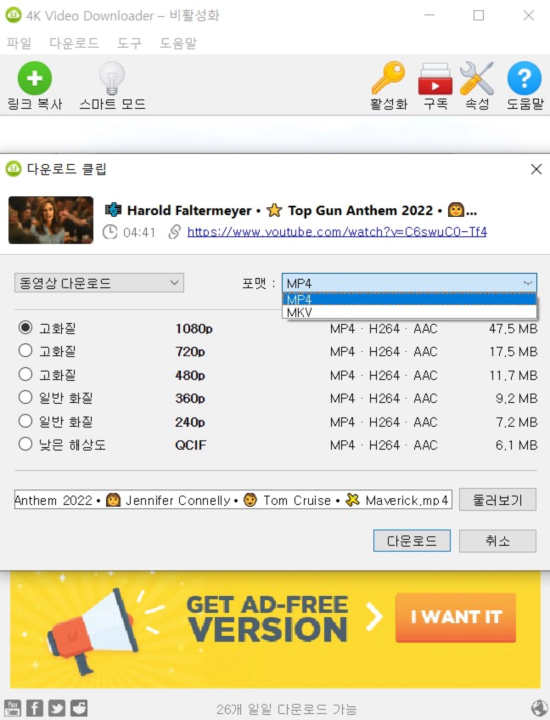Open the 도움말 menu in menu bar
Screen dimensions: 550x720
click(178, 43)
